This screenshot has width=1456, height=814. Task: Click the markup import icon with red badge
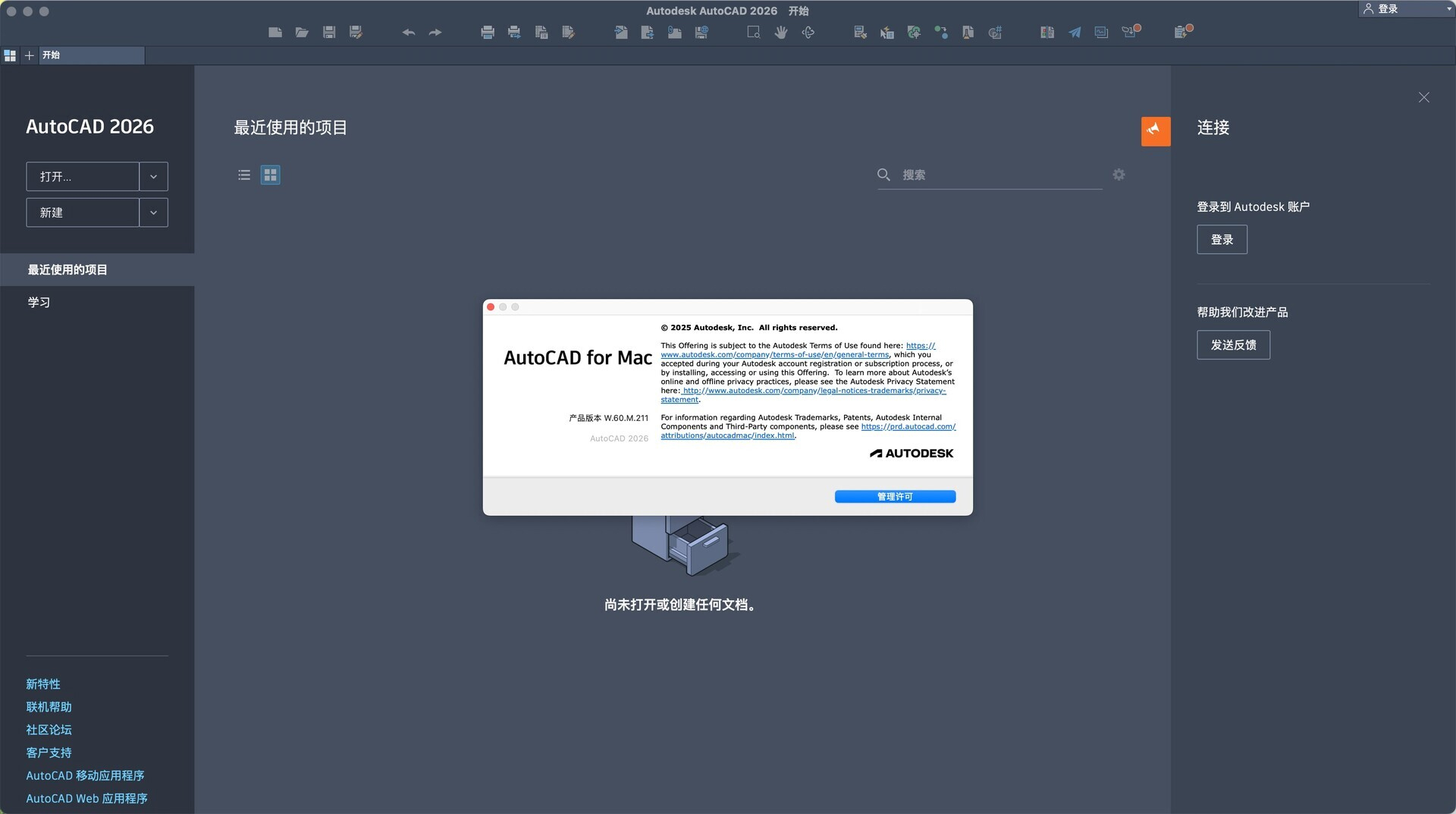(x=1130, y=31)
